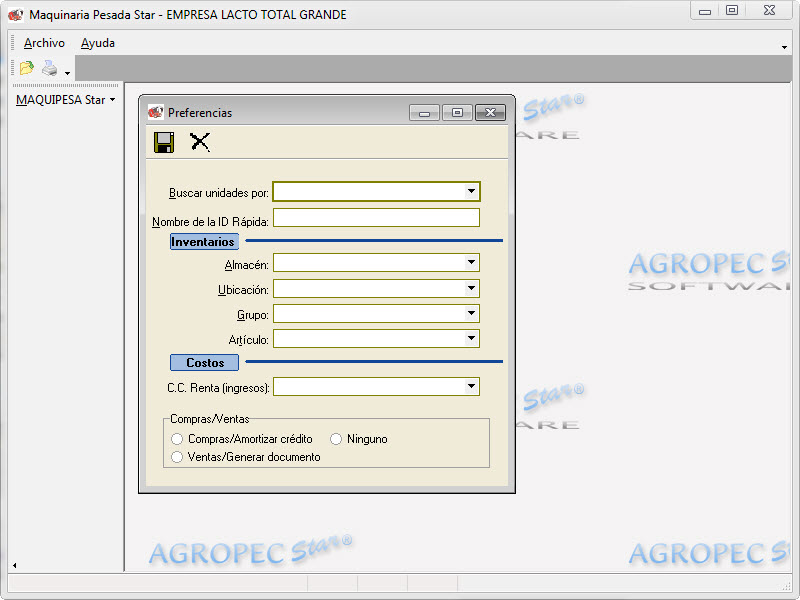Click the Ubicación label
This screenshot has height=600, width=800.
[x=243, y=290]
